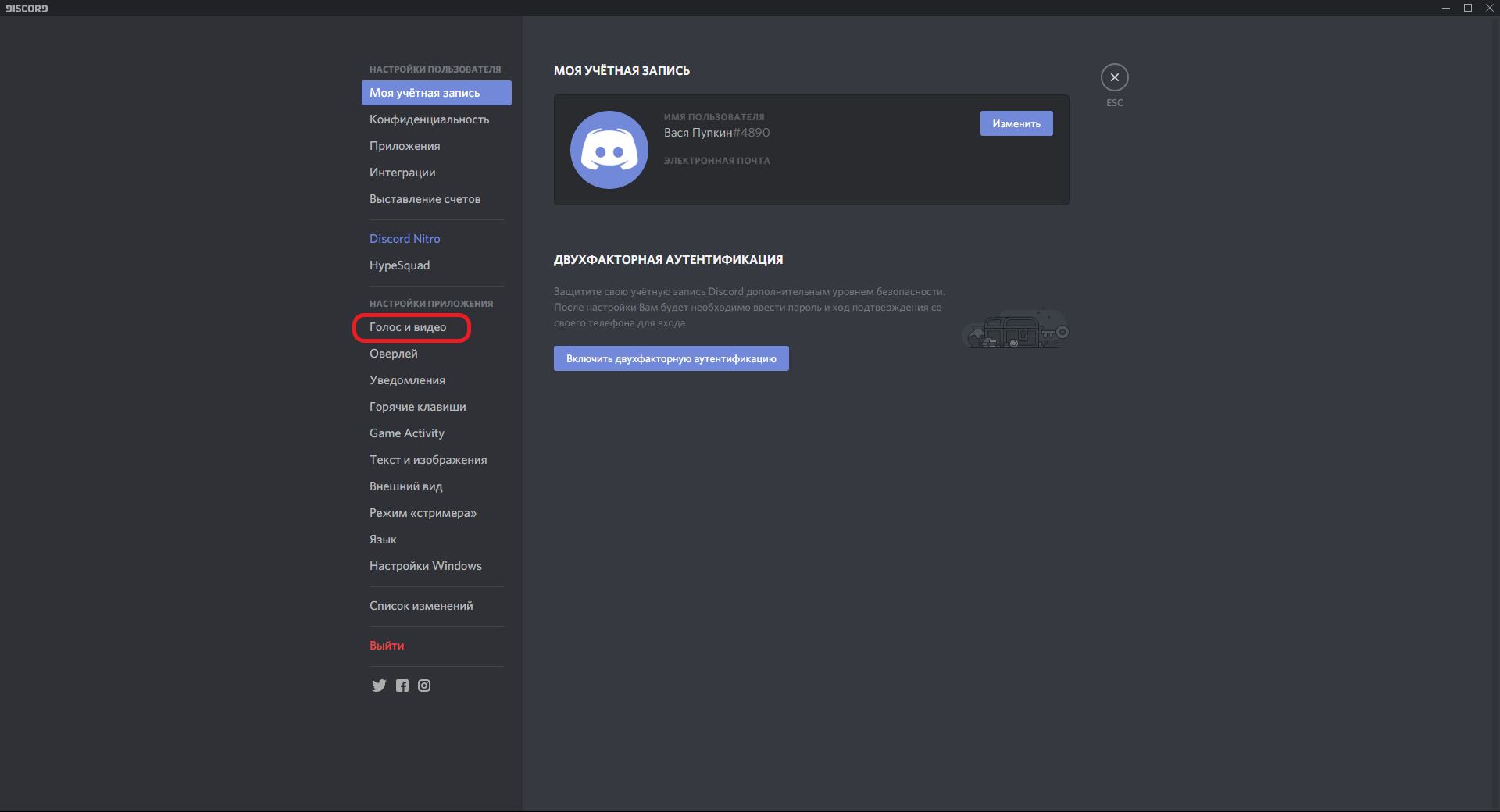
Task: Open Интеграции settings
Action: pyautogui.click(x=437, y=173)
